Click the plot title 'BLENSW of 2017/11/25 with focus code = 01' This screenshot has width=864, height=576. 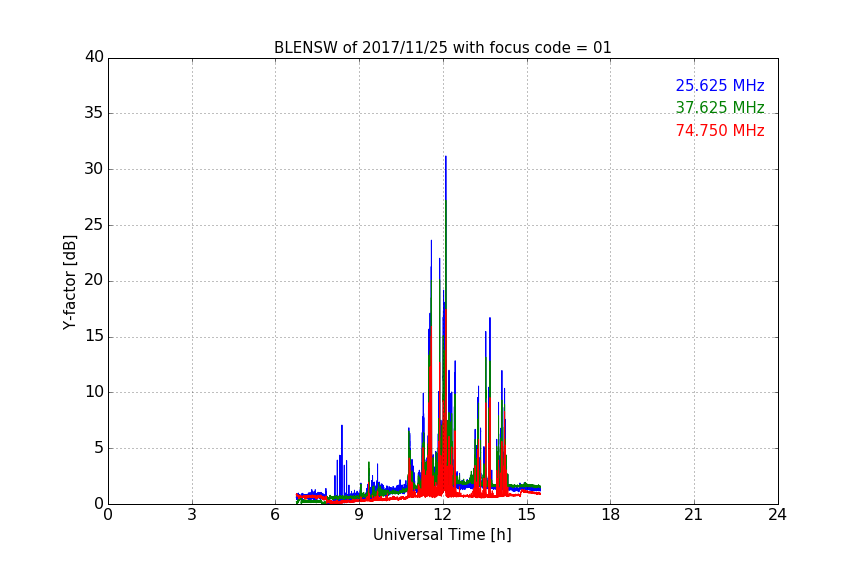pos(442,48)
